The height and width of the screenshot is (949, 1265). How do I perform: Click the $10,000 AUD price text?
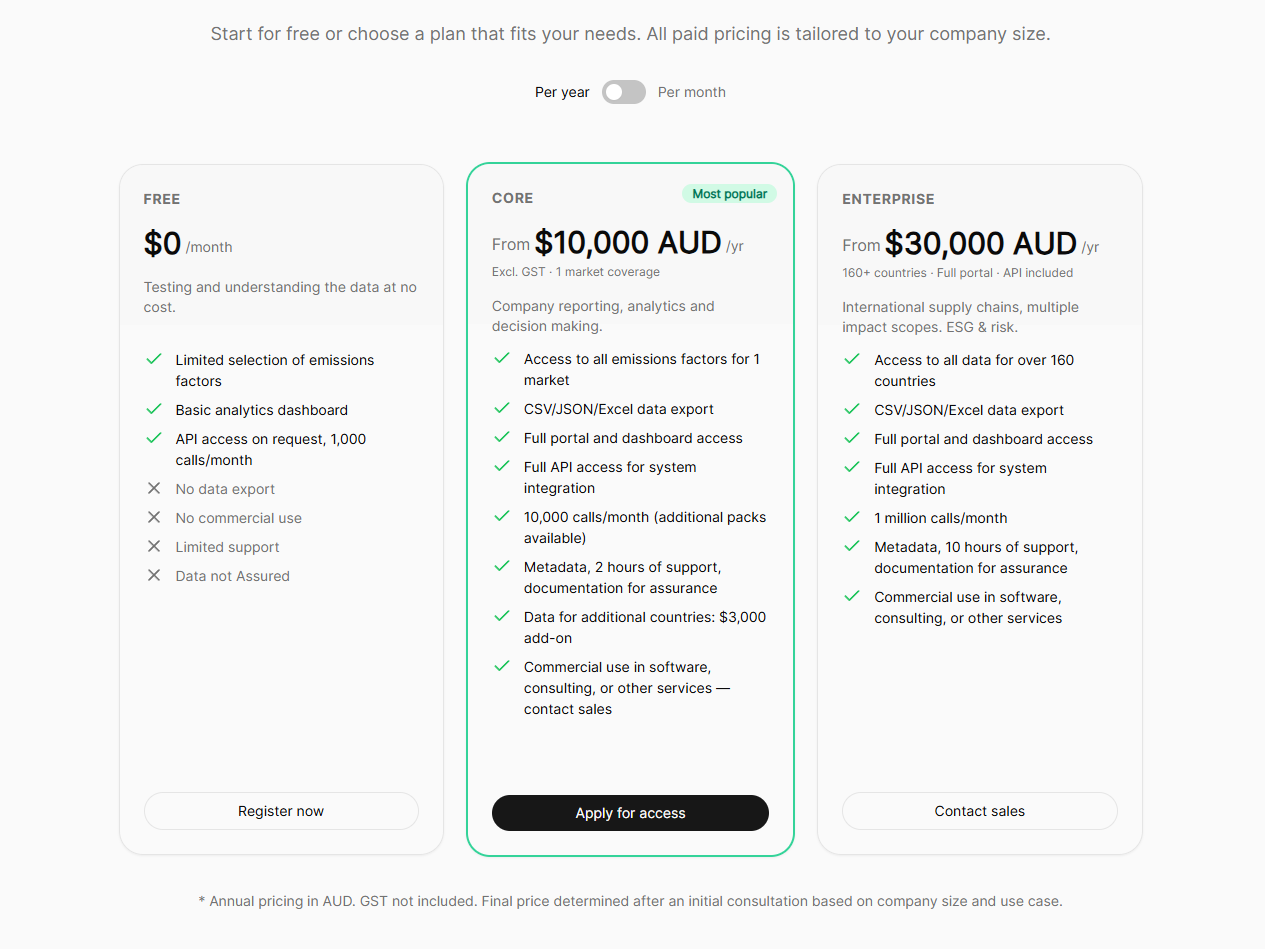click(628, 243)
